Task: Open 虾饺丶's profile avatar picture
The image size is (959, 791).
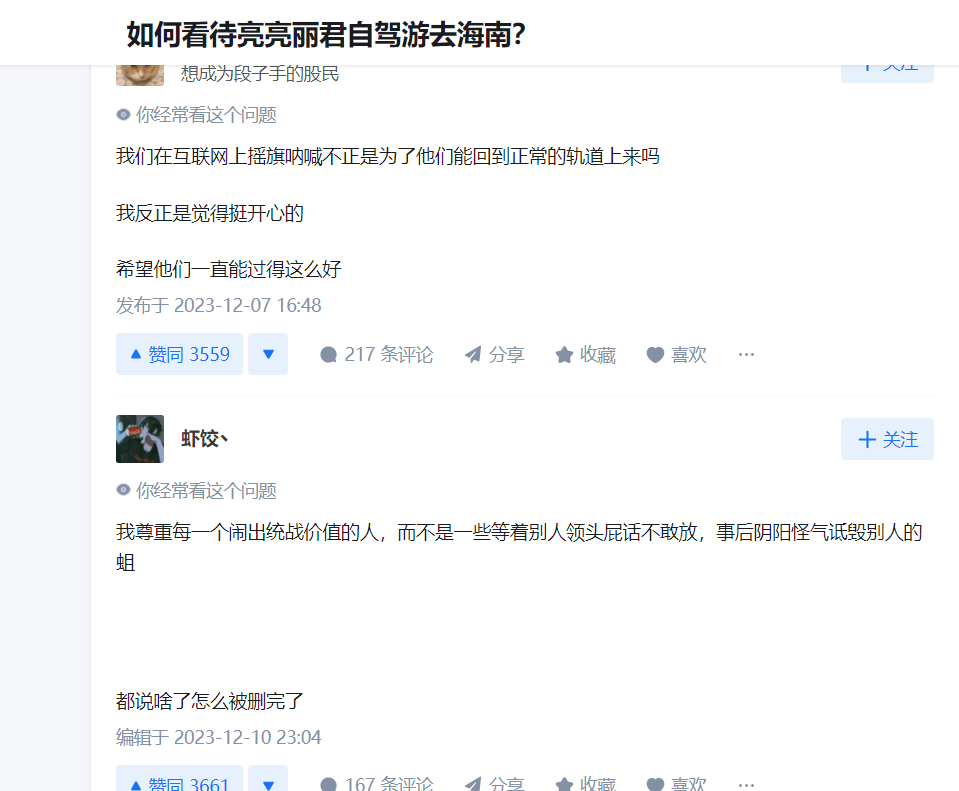Action: [140, 439]
